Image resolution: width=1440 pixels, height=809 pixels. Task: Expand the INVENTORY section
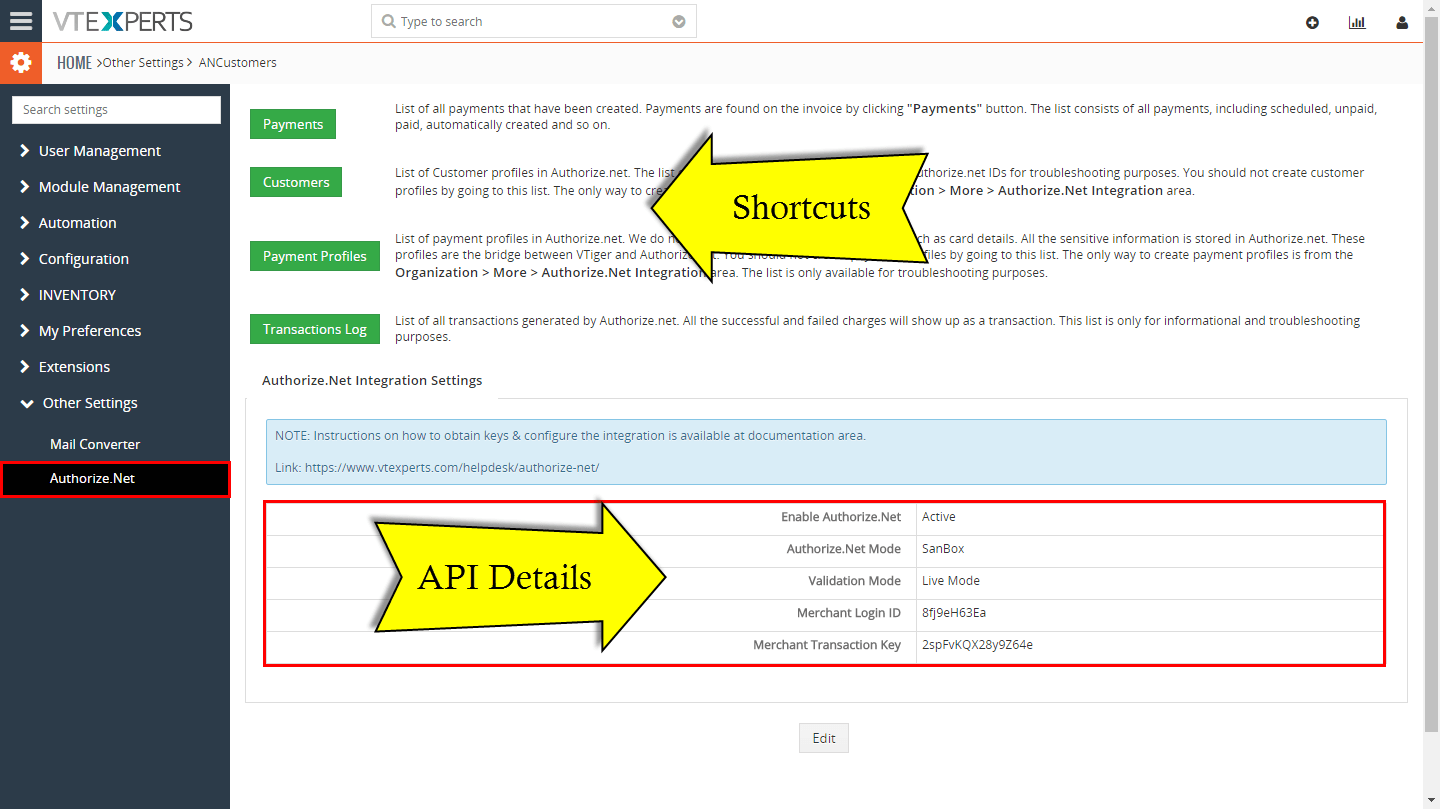(x=79, y=294)
